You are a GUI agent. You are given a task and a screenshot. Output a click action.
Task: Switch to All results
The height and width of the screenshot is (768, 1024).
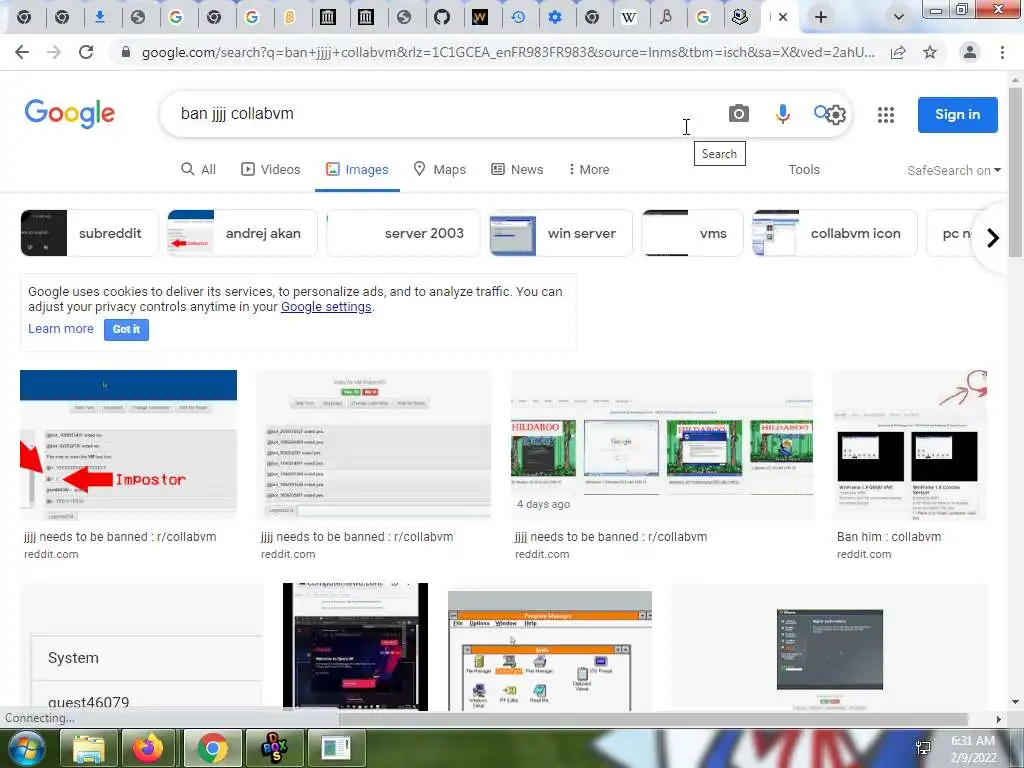tap(199, 169)
